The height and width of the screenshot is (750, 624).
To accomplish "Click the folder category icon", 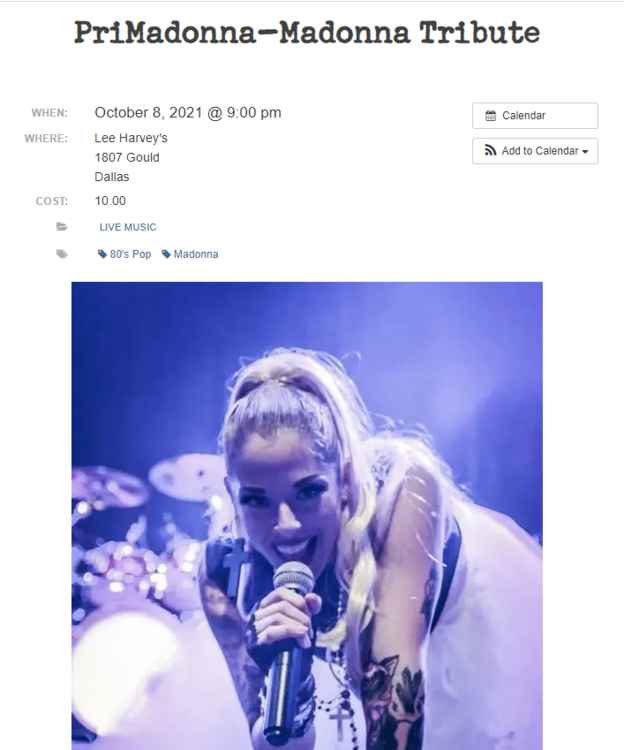I will pos(62,226).
